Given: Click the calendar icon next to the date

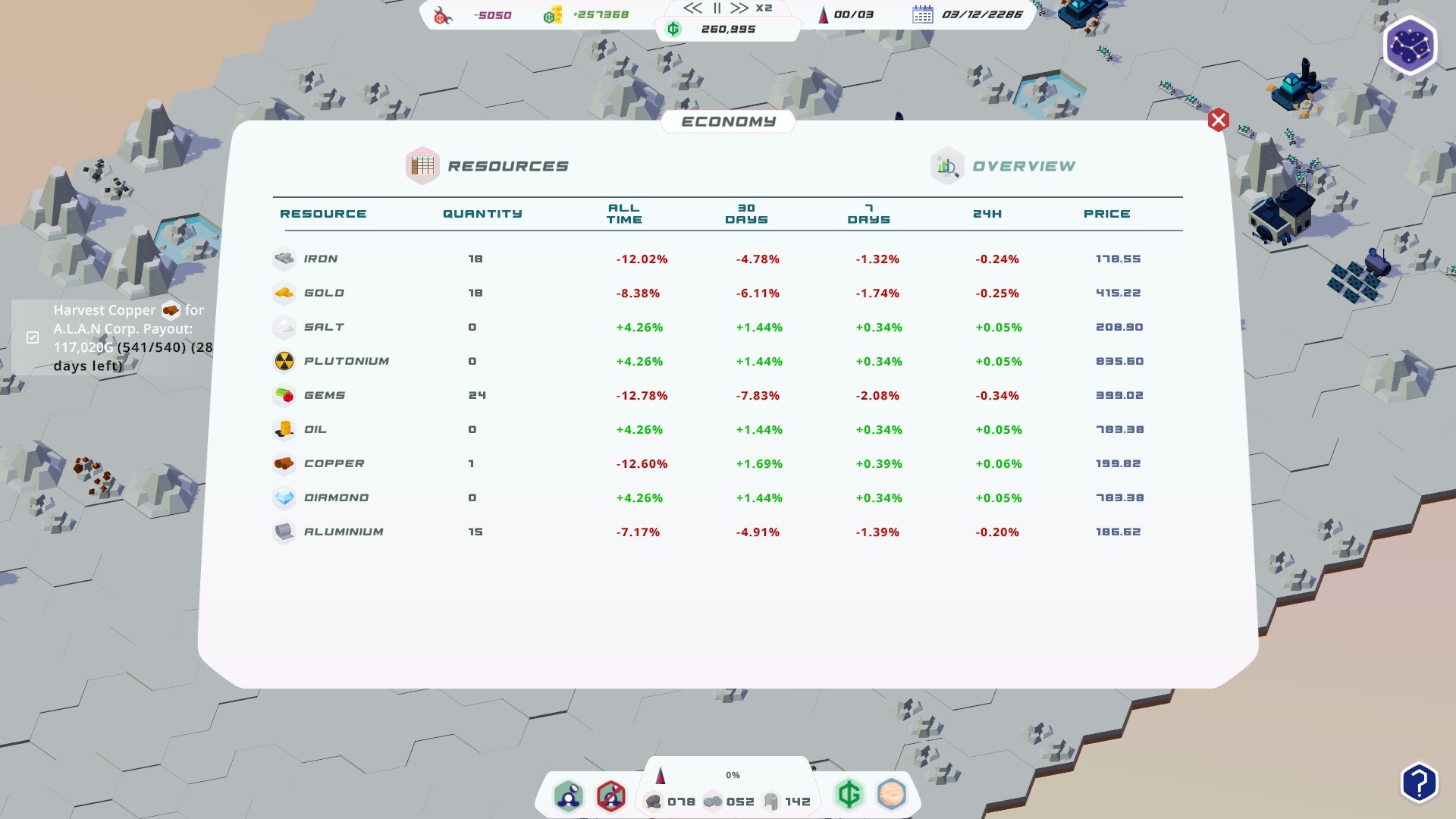Looking at the screenshot, I should (x=922, y=14).
